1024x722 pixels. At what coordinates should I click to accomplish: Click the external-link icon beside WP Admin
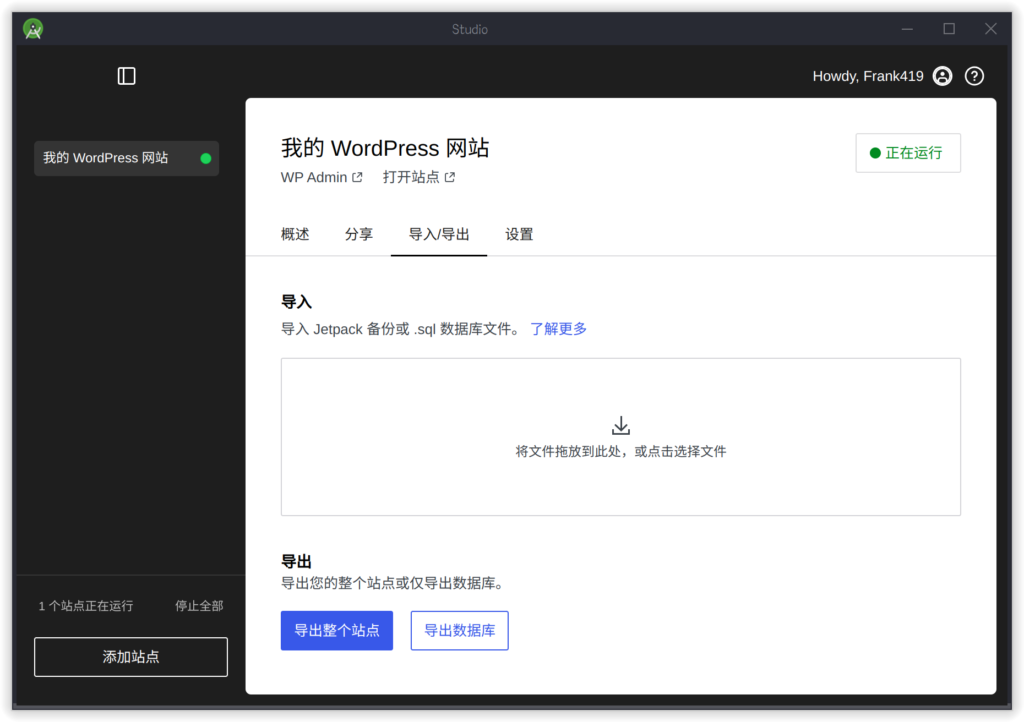pos(359,176)
